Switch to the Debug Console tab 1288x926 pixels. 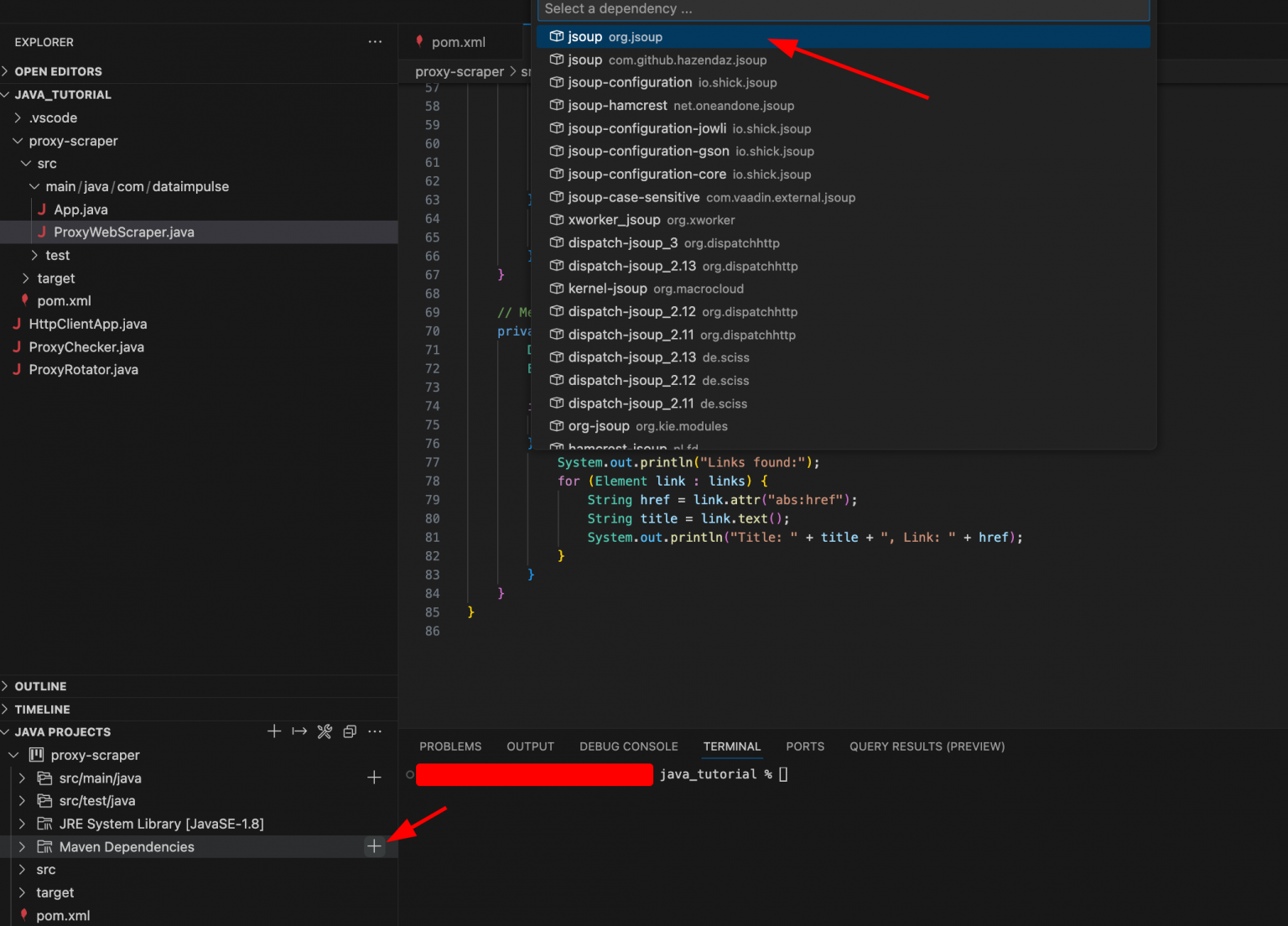pyautogui.click(x=629, y=747)
